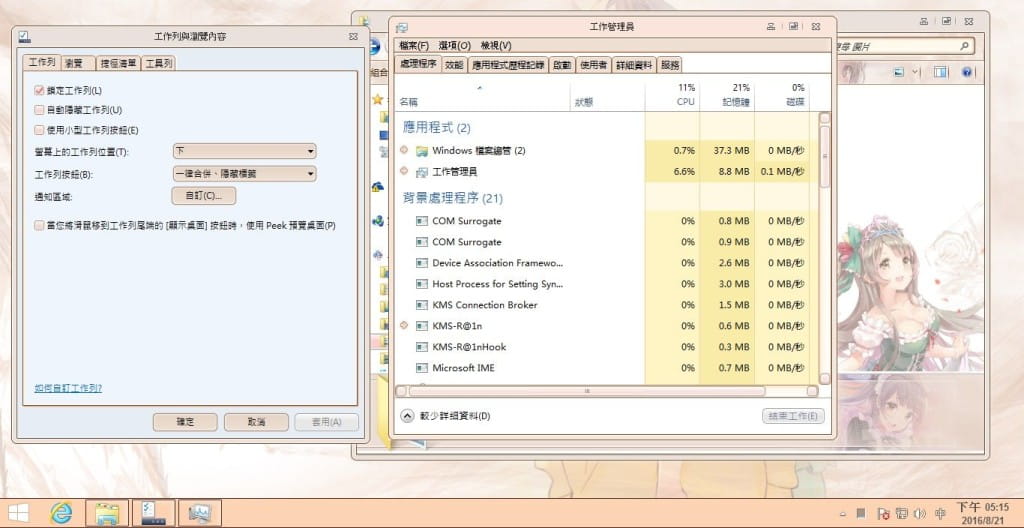The width and height of the screenshot is (1024, 528).
Task: Click 確定 button in properties dialog
Action: click(x=185, y=422)
